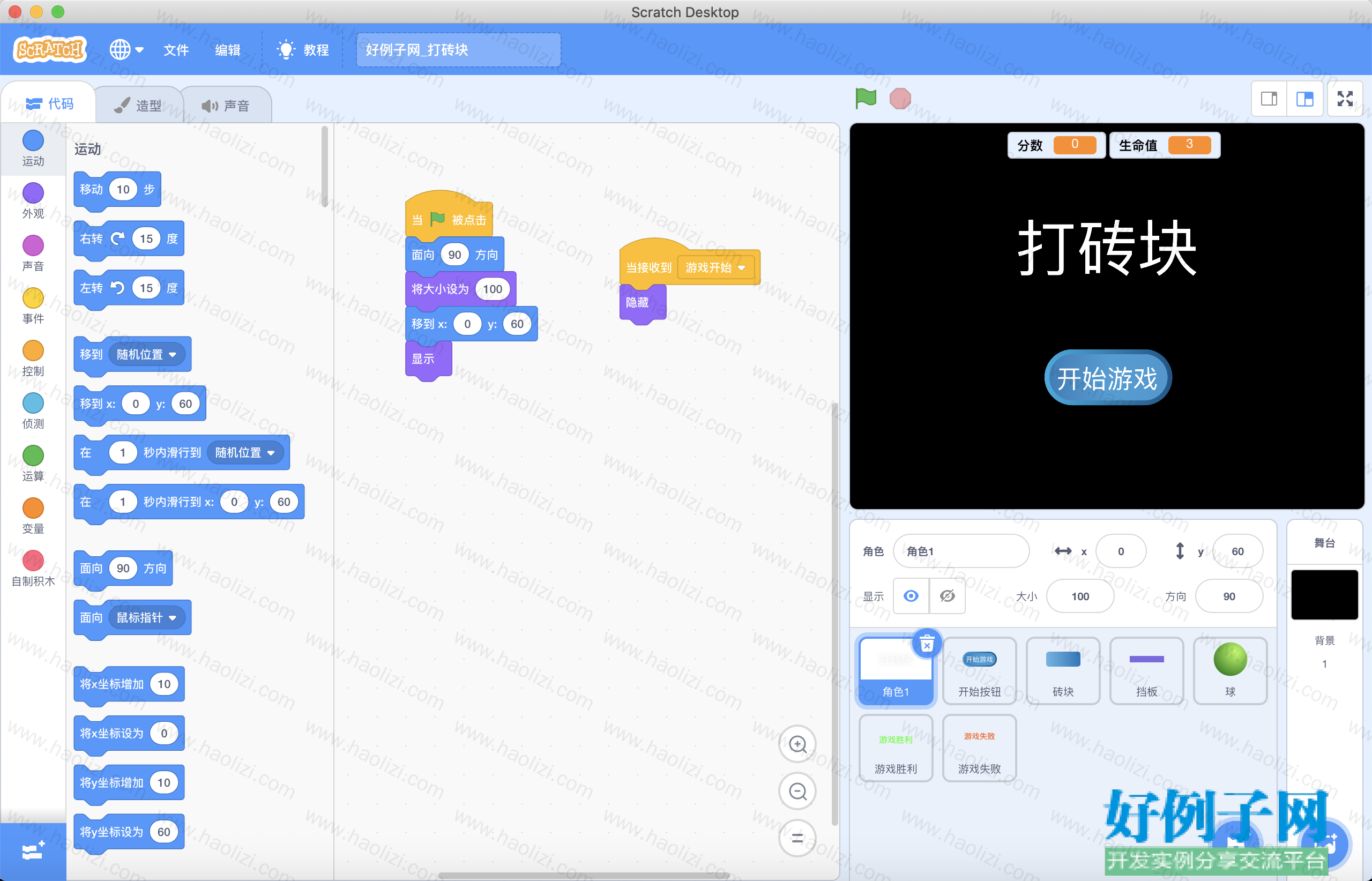Zoom in the code workspace
The height and width of the screenshot is (881, 1372).
797,744
